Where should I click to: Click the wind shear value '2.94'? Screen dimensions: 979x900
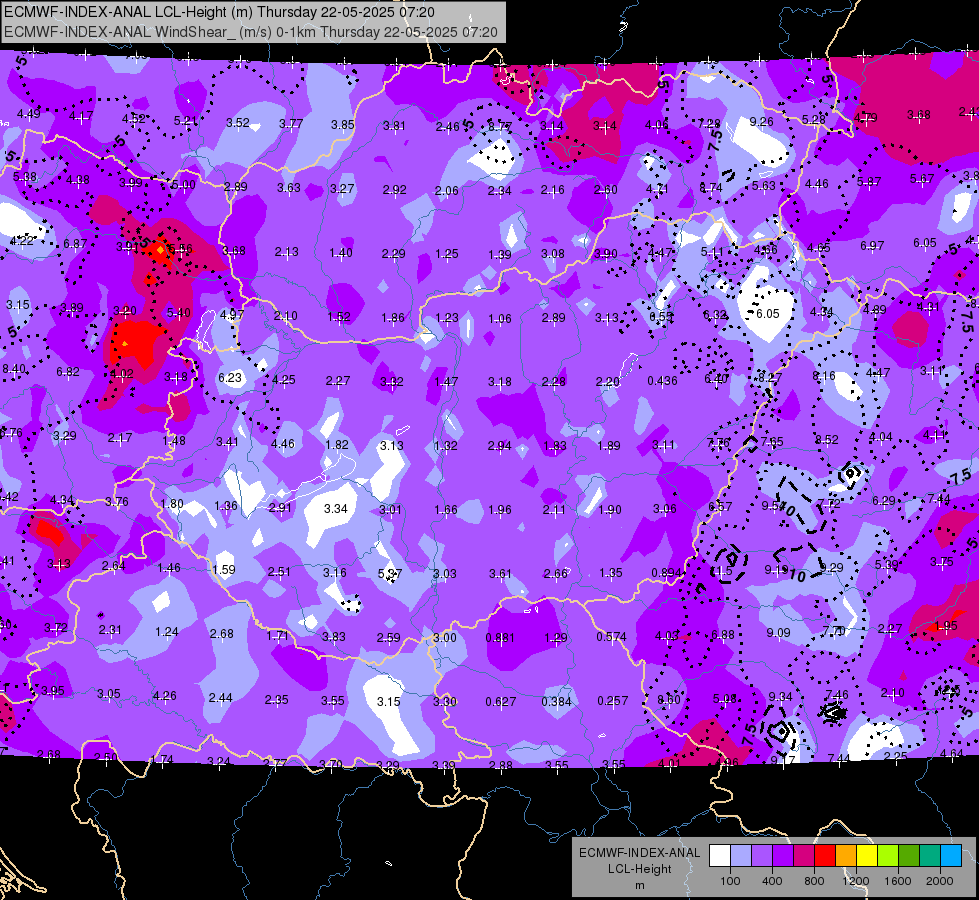click(499, 446)
